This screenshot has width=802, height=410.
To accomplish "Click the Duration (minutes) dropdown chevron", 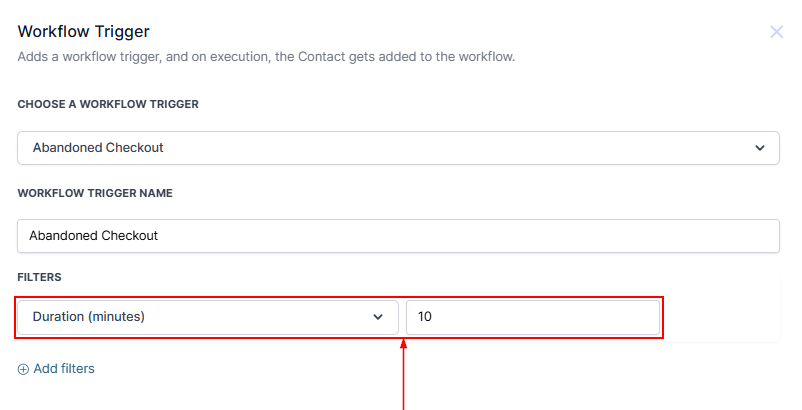I will pos(378,317).
